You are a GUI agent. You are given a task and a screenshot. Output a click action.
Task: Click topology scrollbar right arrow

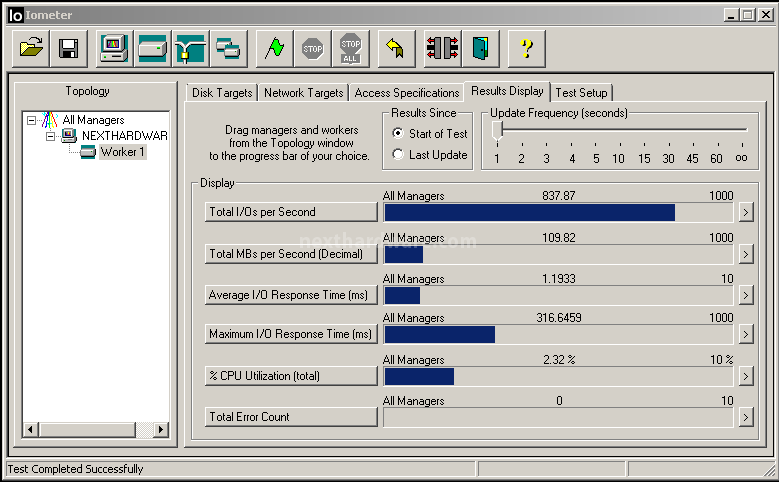160,429
